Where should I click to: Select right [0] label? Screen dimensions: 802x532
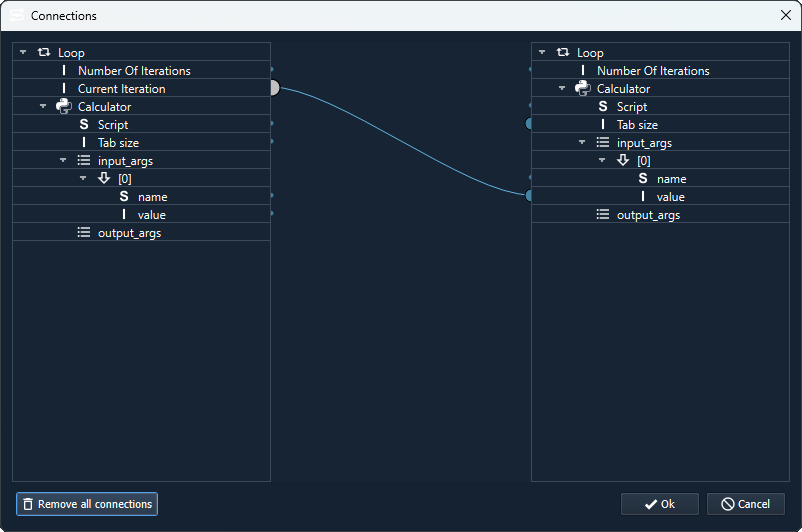pyautogui.click(x=644, y=161)
